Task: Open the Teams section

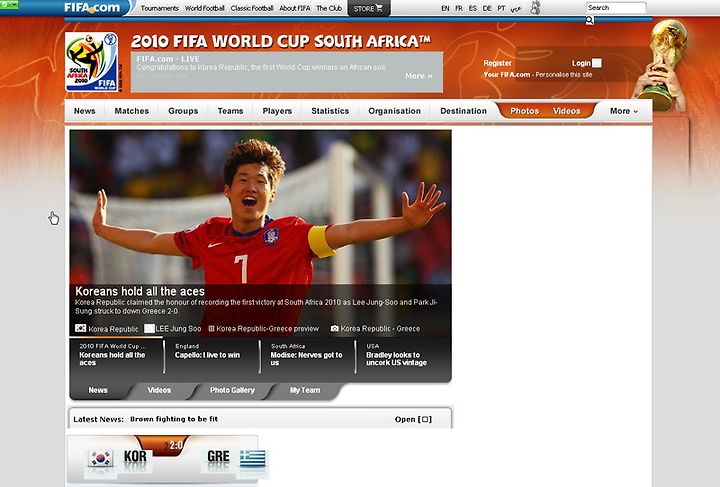Action: click(x=231, y=111)
